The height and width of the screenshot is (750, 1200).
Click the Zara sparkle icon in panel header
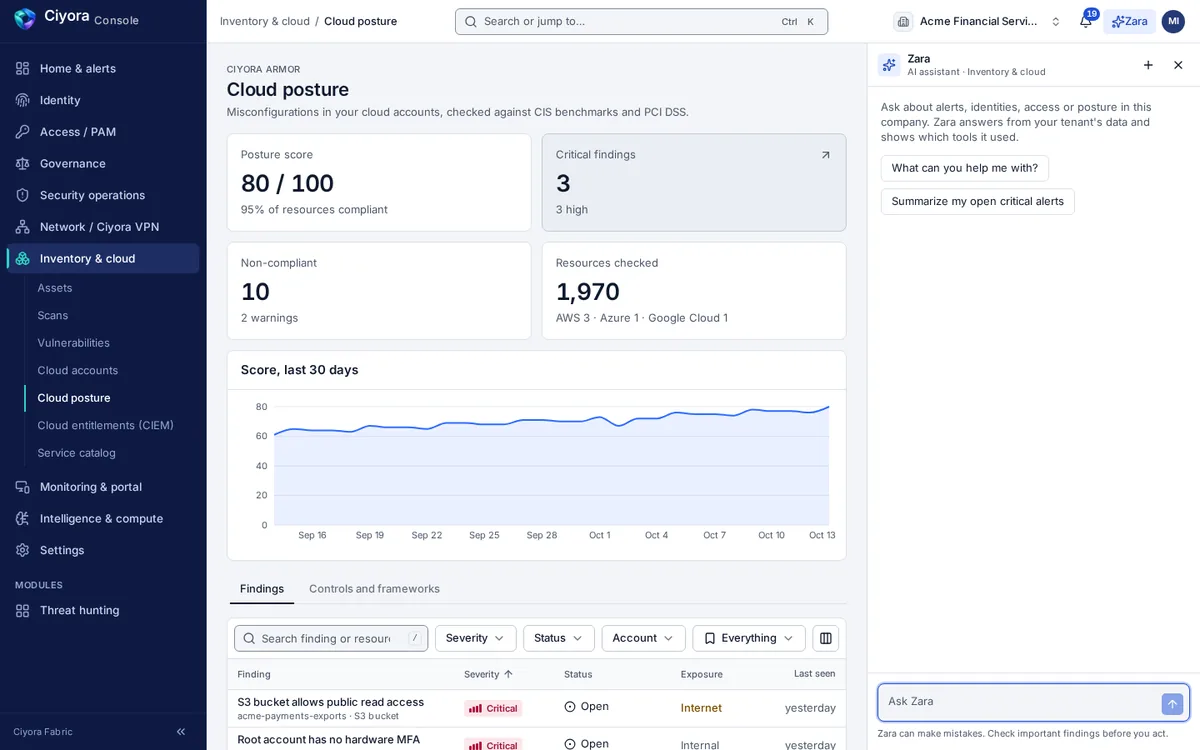click(x=889, y=65)
